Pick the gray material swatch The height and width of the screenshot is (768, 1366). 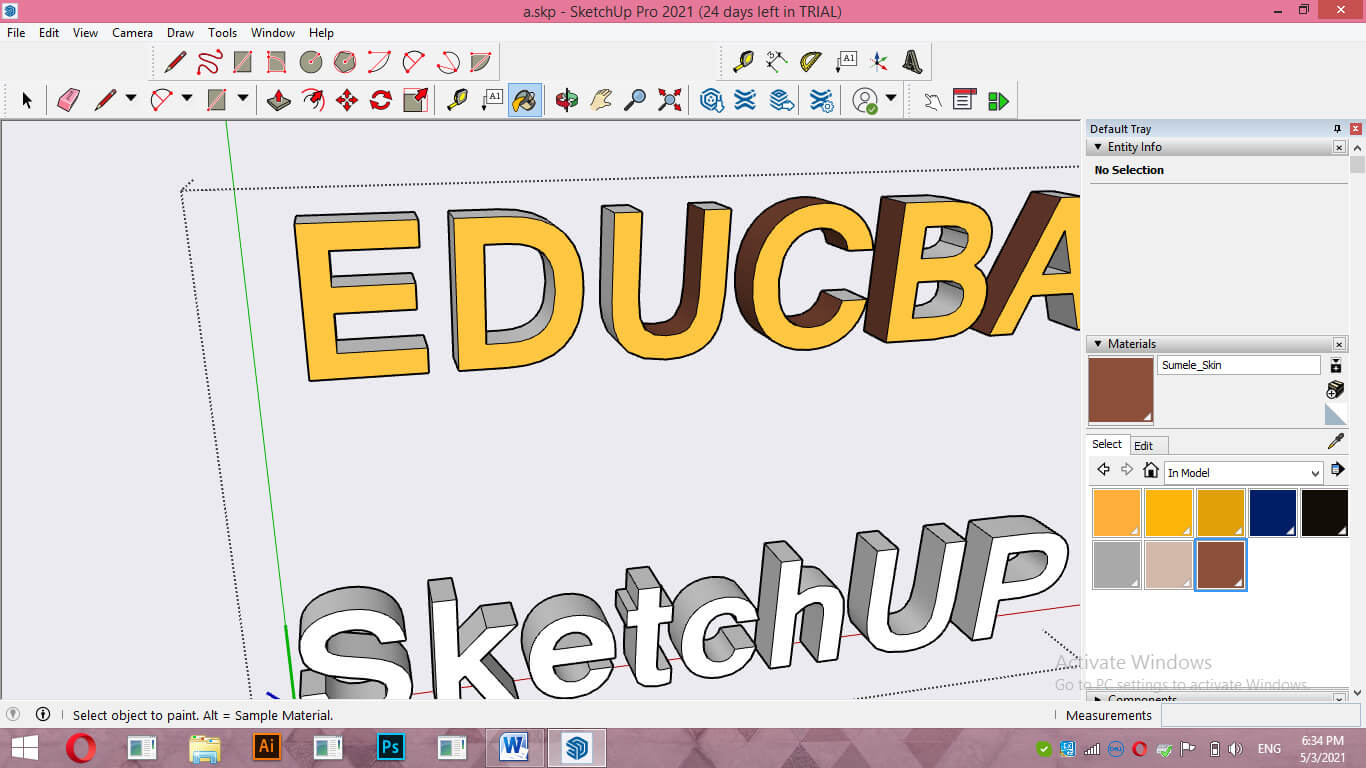(x=1117, y=565)
